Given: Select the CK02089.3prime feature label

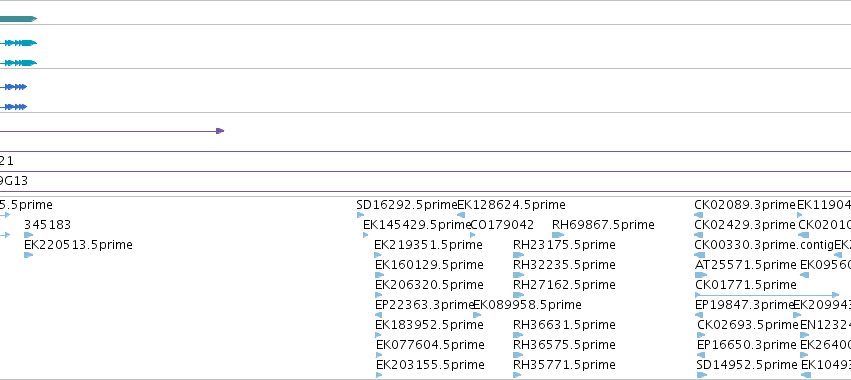Looking at the screenshot, I should pyautogui.click(x=745, y=205).
